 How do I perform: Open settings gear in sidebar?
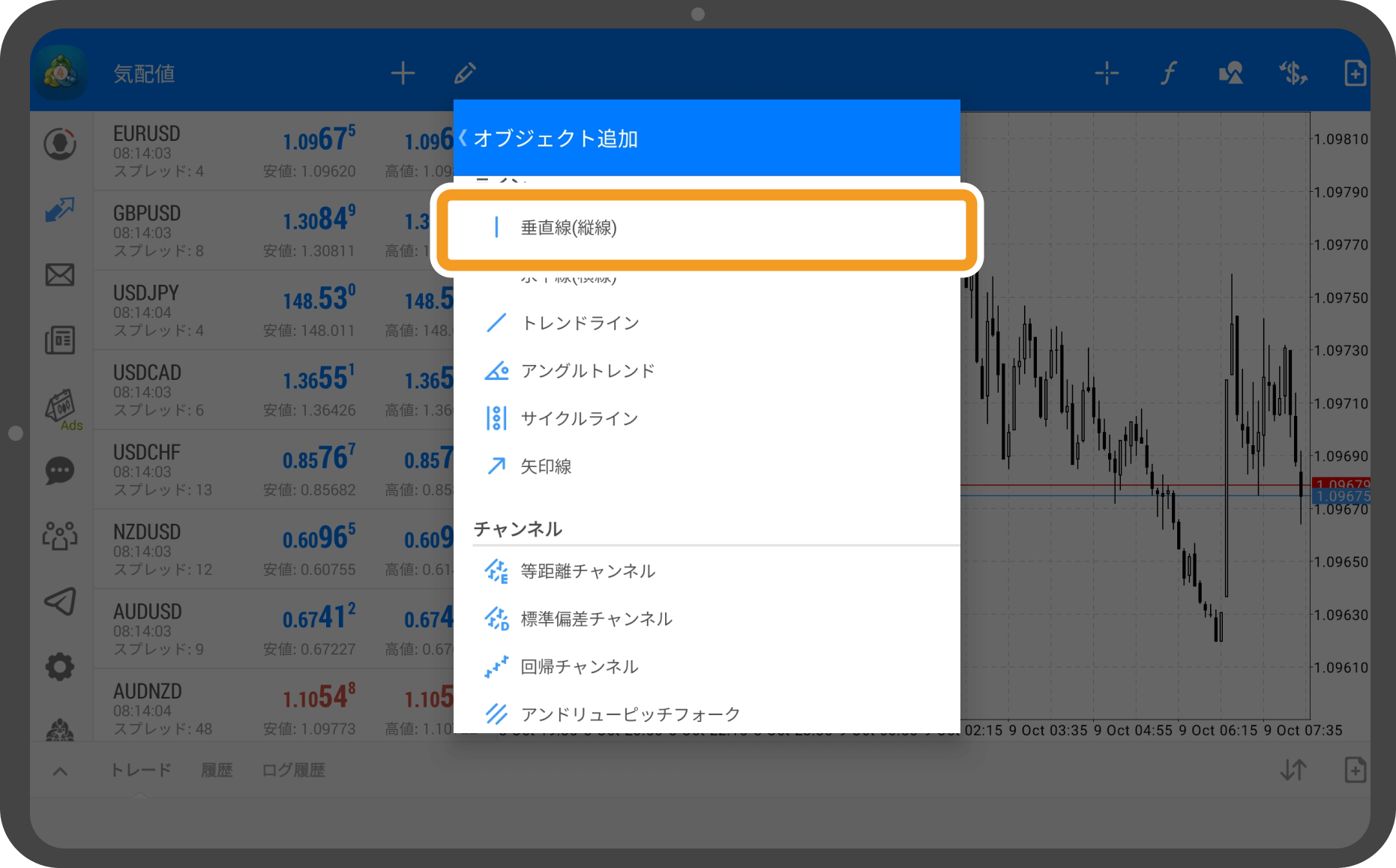[60, 666]
